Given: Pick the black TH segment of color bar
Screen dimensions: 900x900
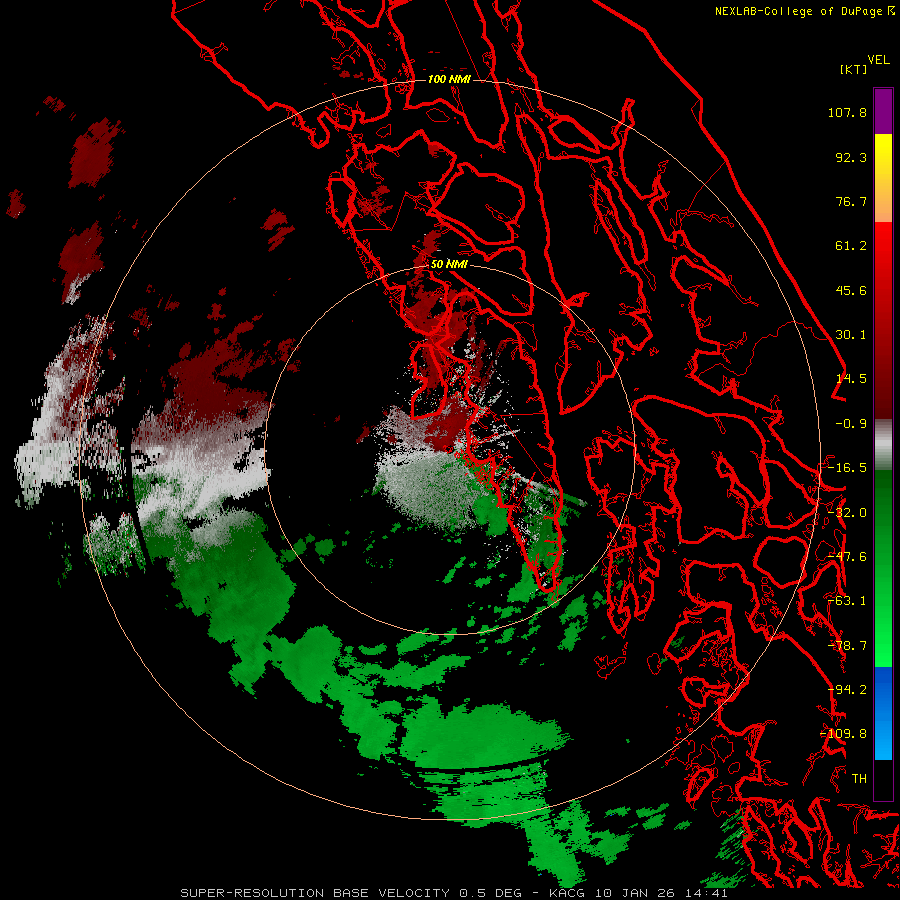Looking at the screenshot, I should coord(883,779).
